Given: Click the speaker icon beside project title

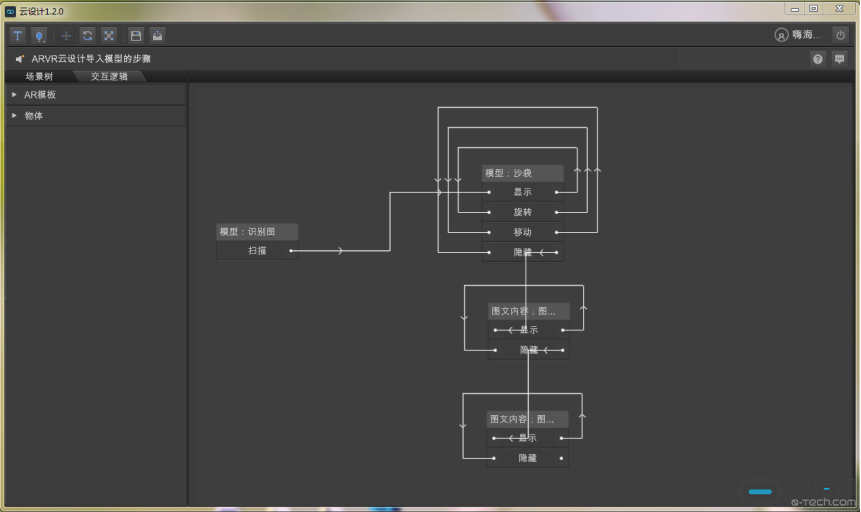Looking at the screenshot, I should coord(19,59).
